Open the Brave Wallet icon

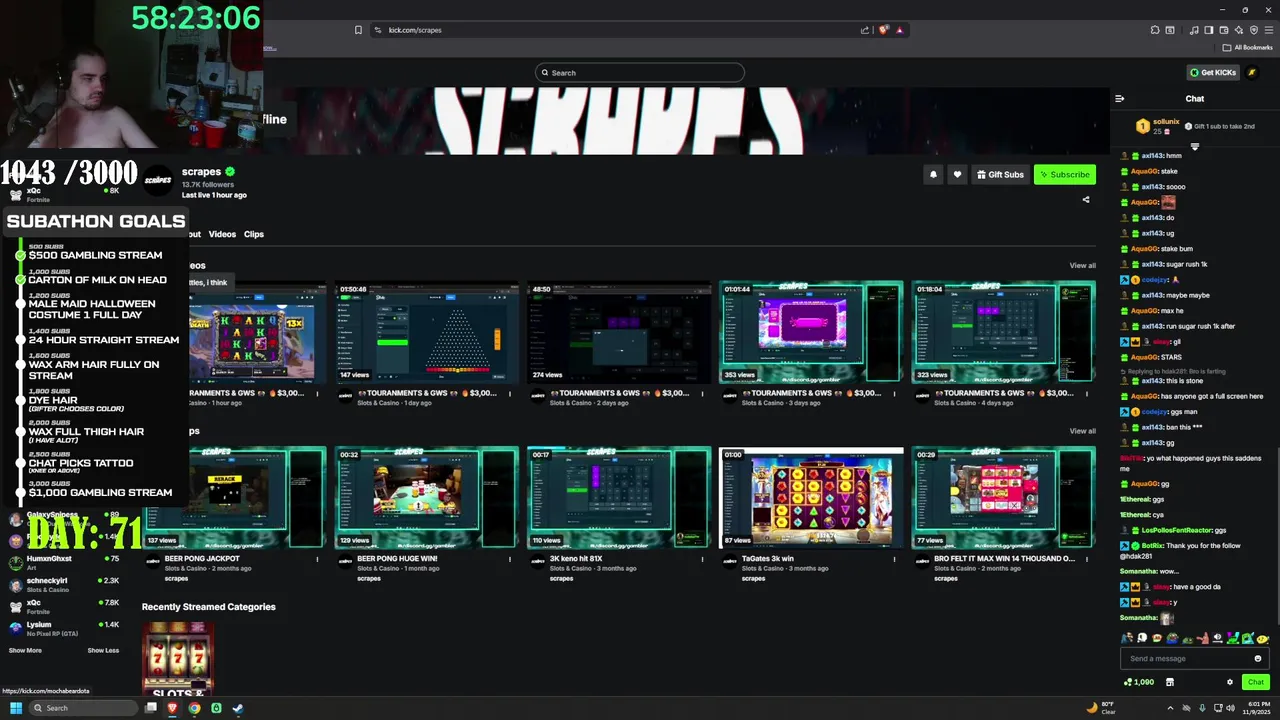coord(1223,30)
